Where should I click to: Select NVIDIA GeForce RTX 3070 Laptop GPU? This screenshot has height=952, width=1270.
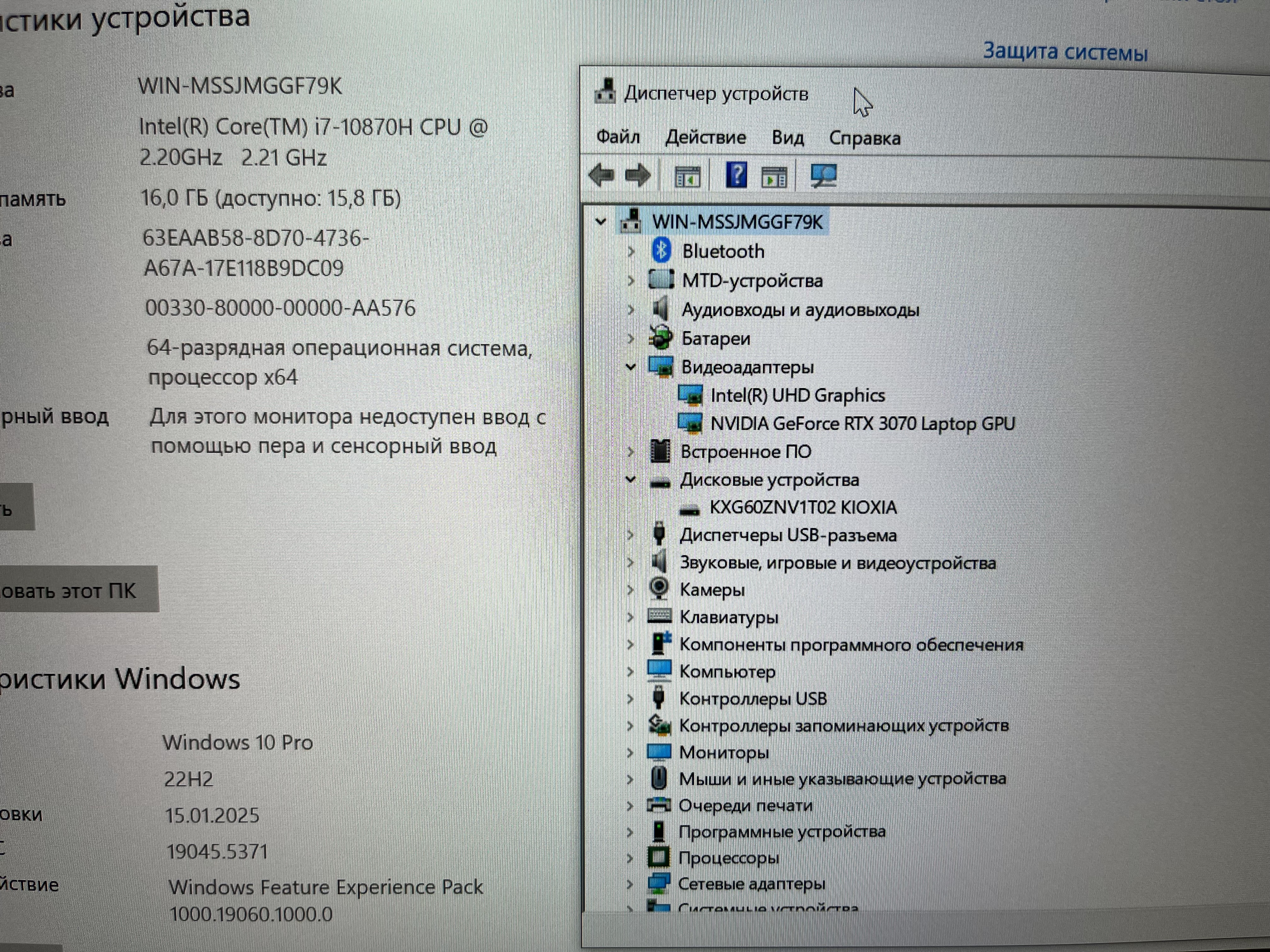862,423
